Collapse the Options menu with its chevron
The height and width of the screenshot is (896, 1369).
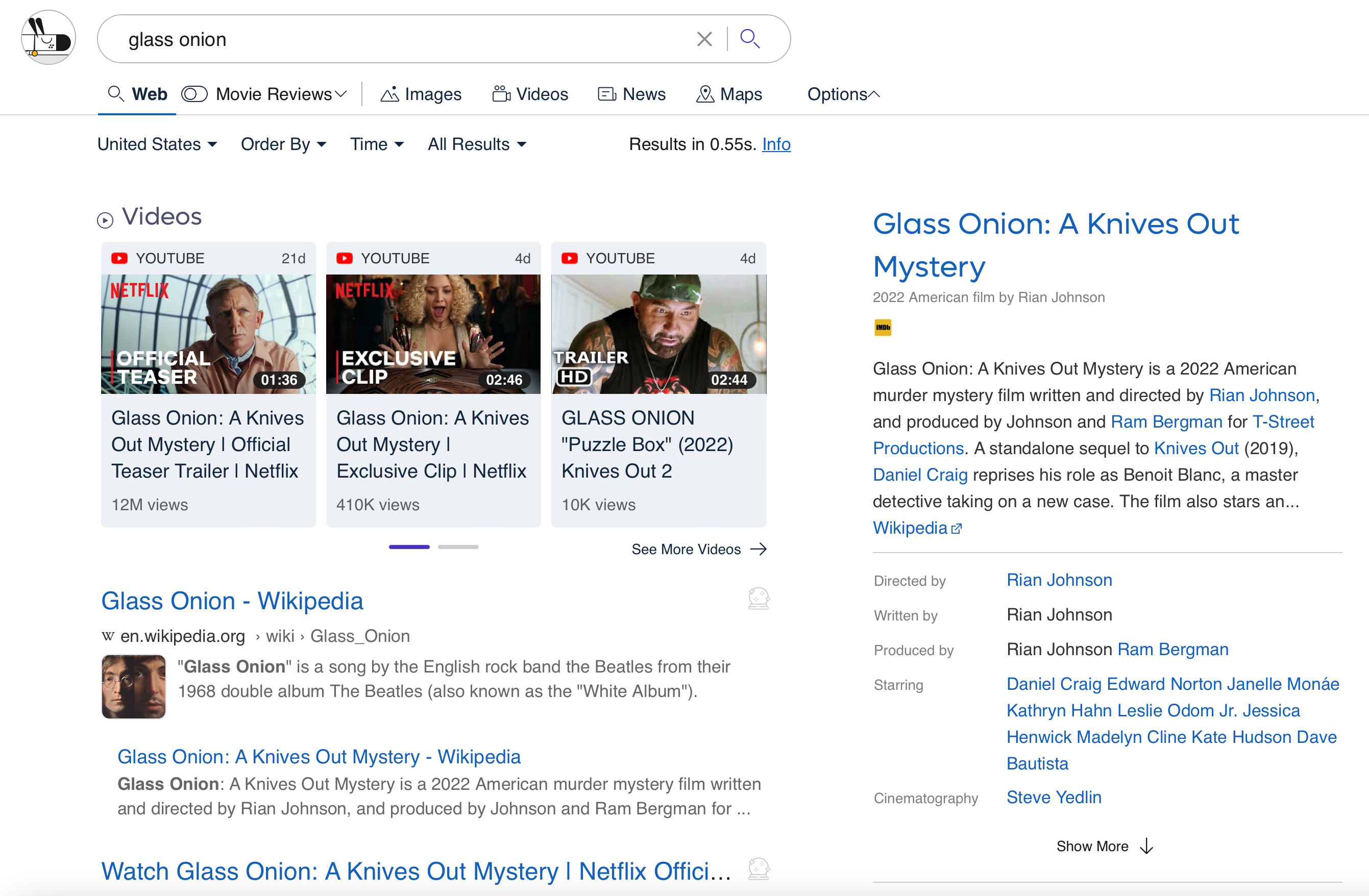875,93
